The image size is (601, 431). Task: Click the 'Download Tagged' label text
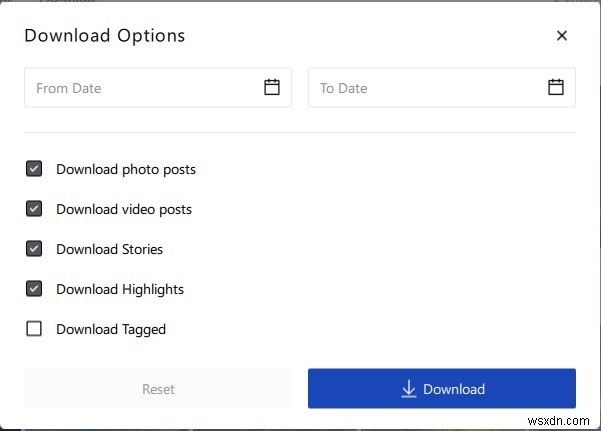click(x=111, y=329)
